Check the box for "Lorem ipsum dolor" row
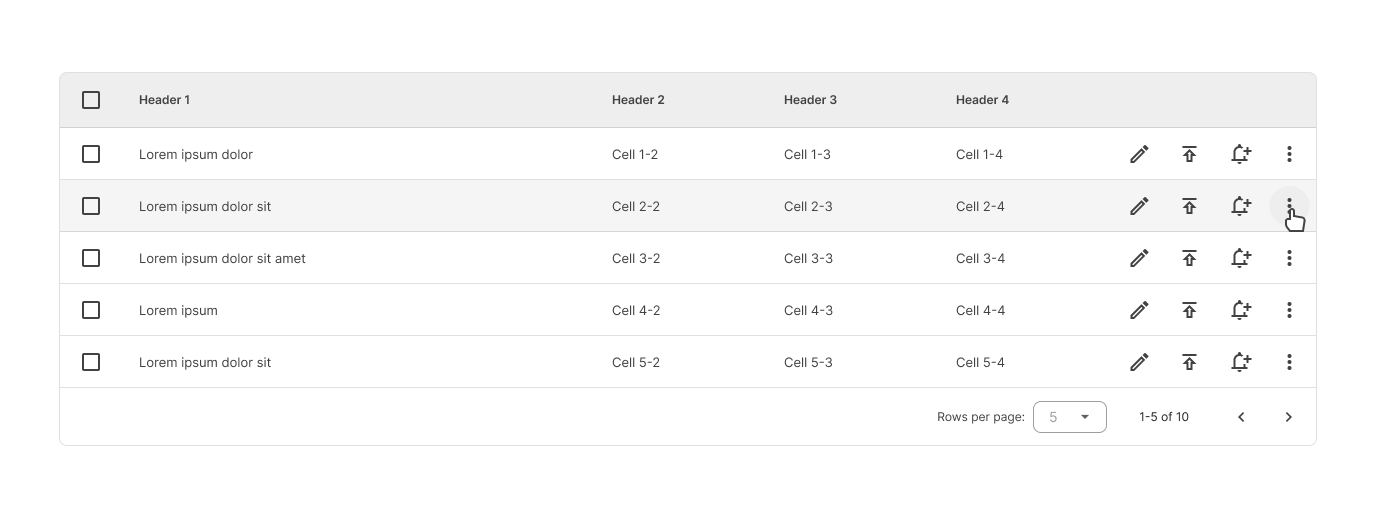 (x=91, y=154)
